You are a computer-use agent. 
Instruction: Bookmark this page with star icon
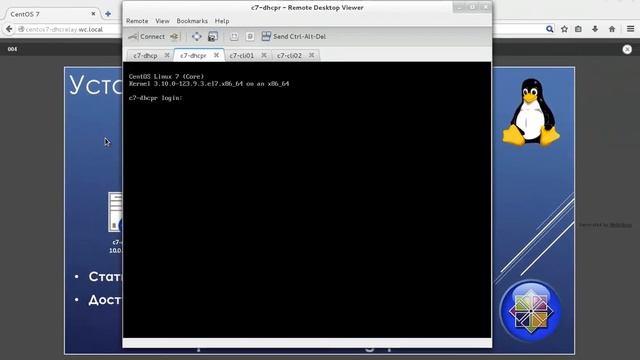coord(564,29)
